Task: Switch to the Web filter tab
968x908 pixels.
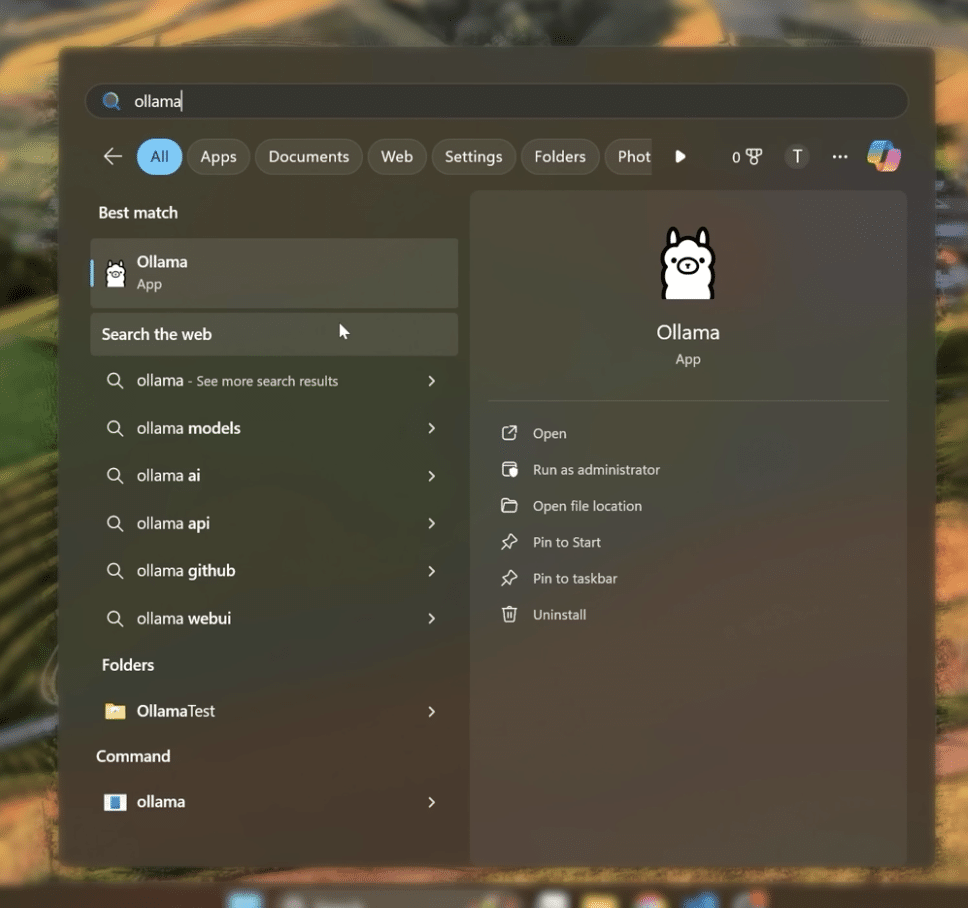Action: pos(397,157)
